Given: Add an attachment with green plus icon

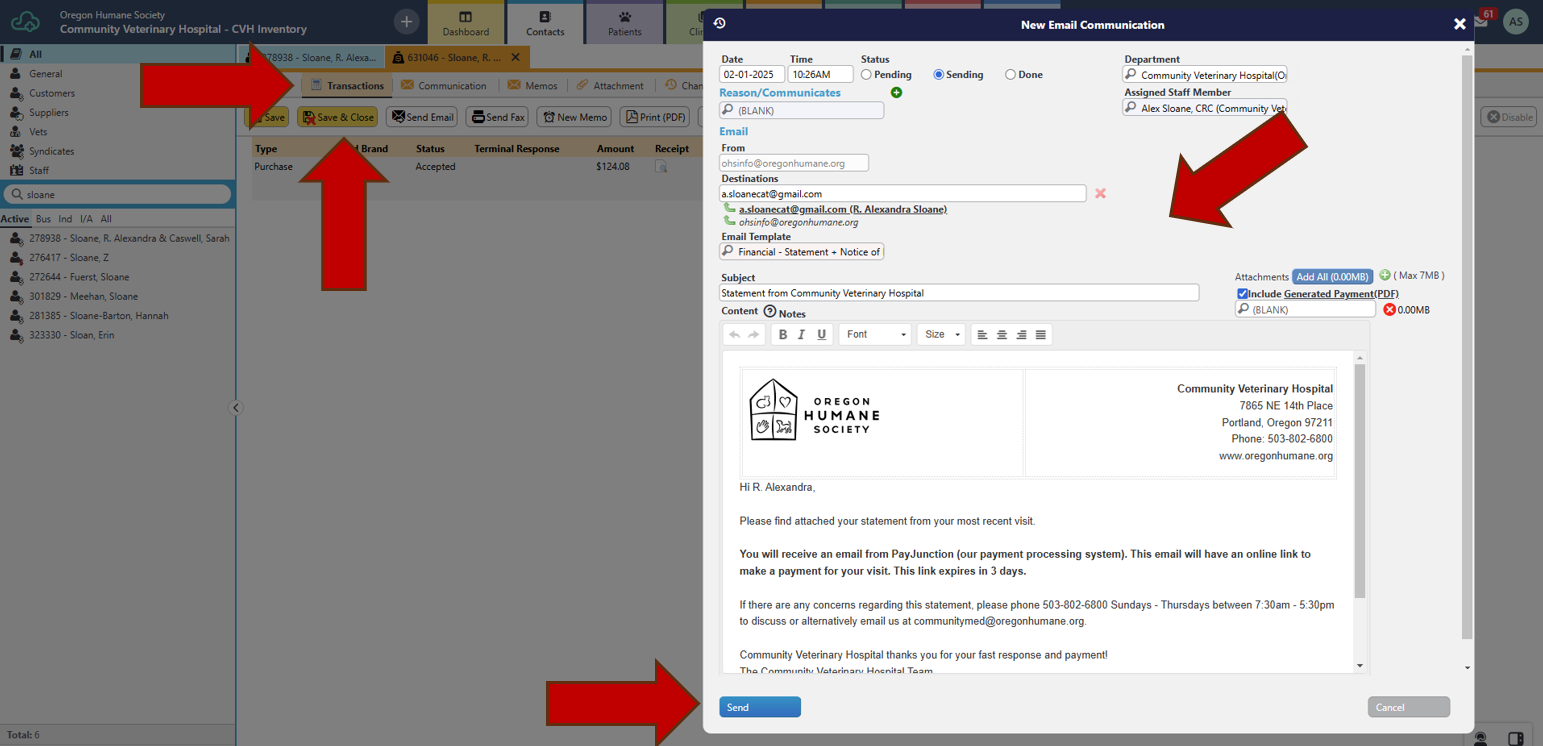Looking at the screenshot, I should (1385, 275).
